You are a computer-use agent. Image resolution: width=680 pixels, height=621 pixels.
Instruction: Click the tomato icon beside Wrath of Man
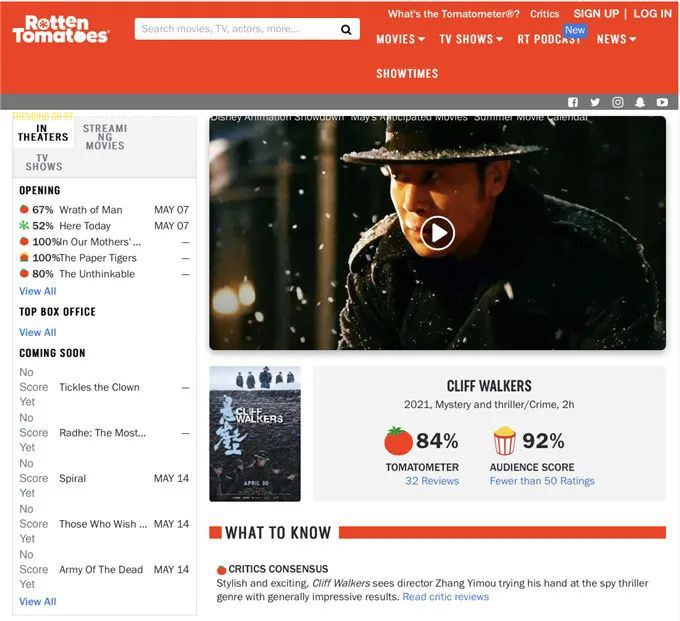tap(24, 209)
